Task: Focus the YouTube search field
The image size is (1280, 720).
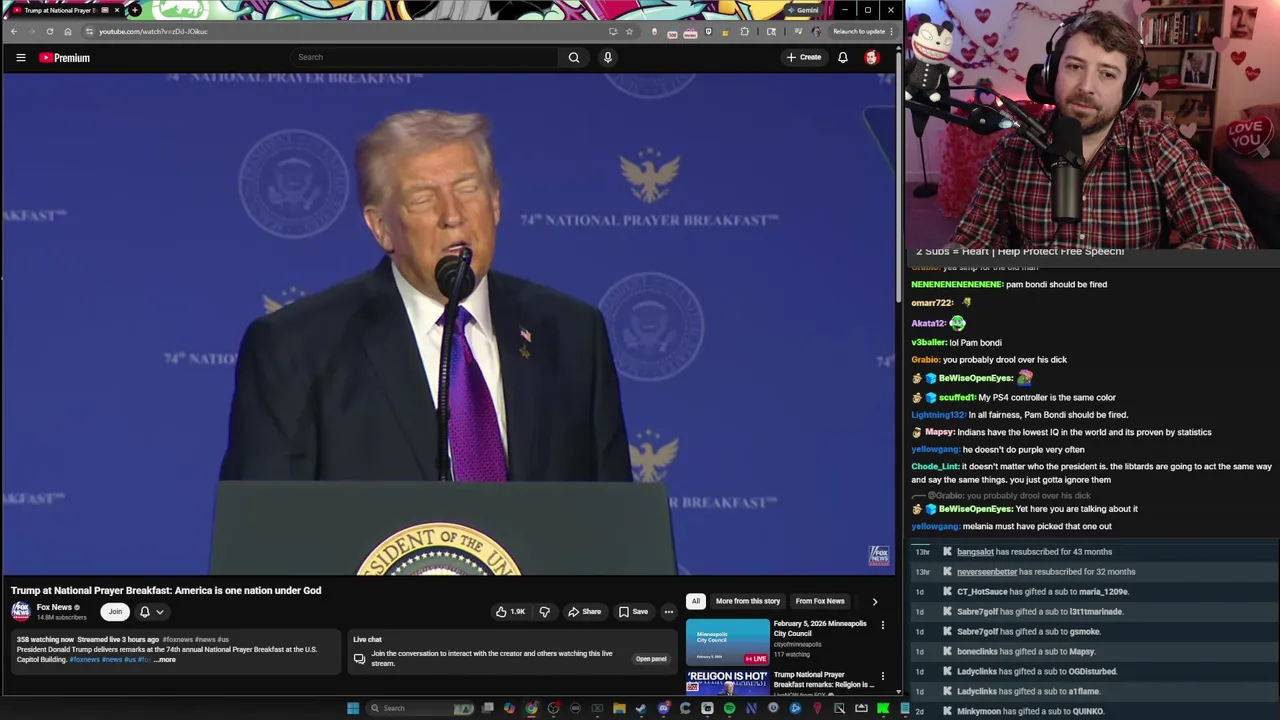Action: click(x=425, y=57)
